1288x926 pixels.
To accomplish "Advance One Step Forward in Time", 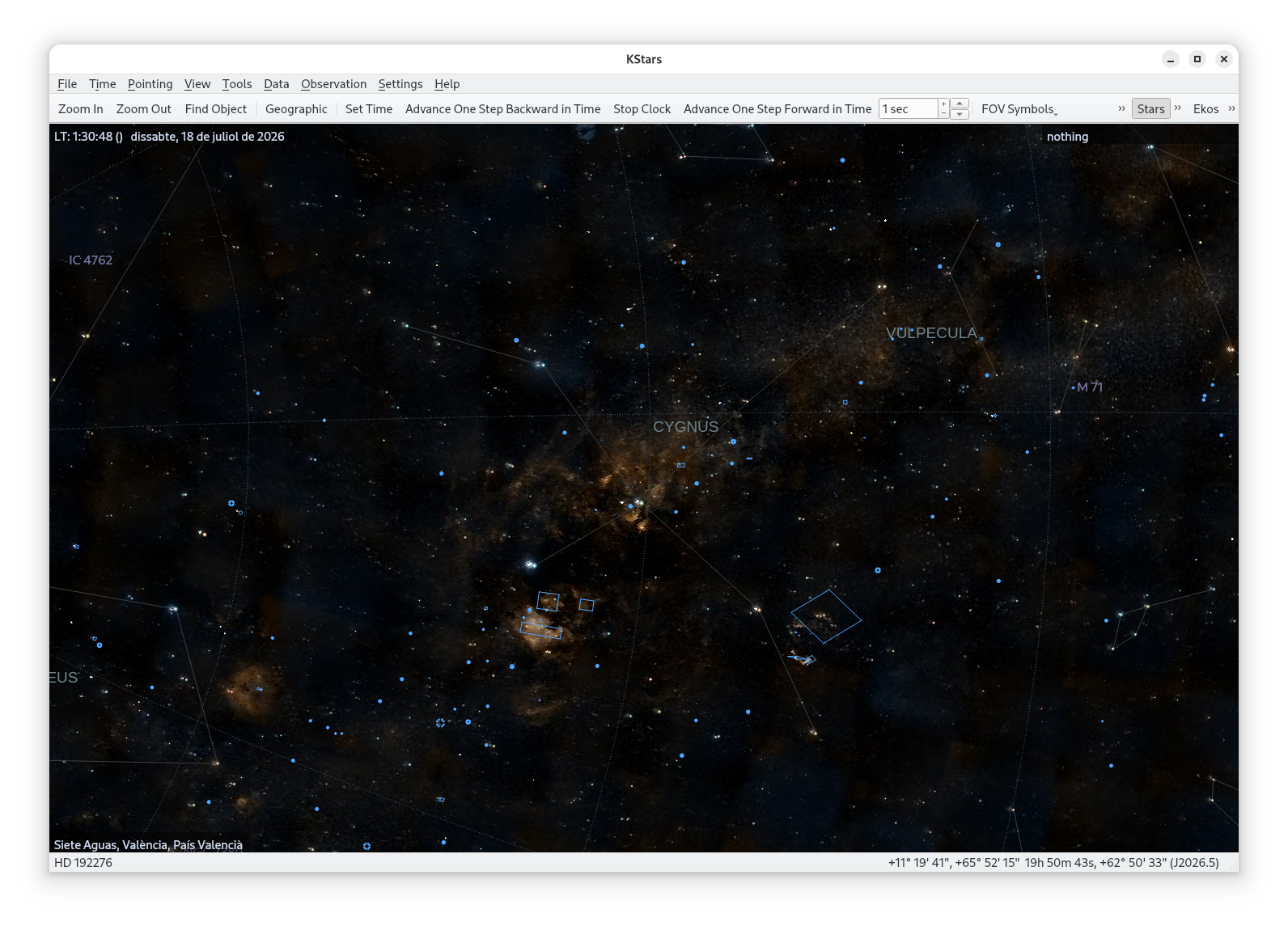I will [x=777, y=109].
